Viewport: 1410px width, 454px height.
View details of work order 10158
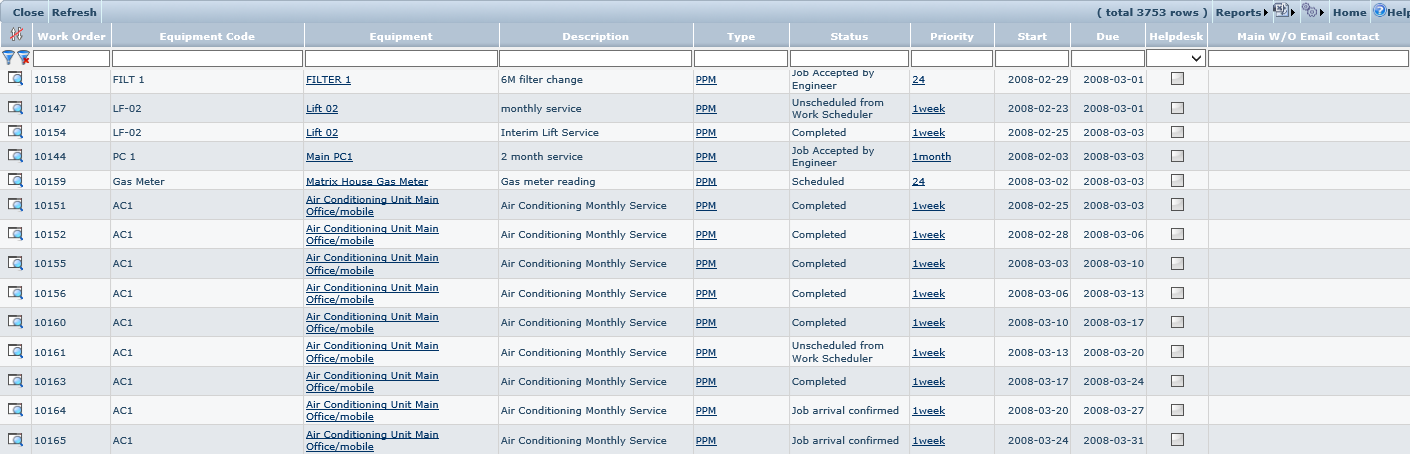click(x=16, y=79)
